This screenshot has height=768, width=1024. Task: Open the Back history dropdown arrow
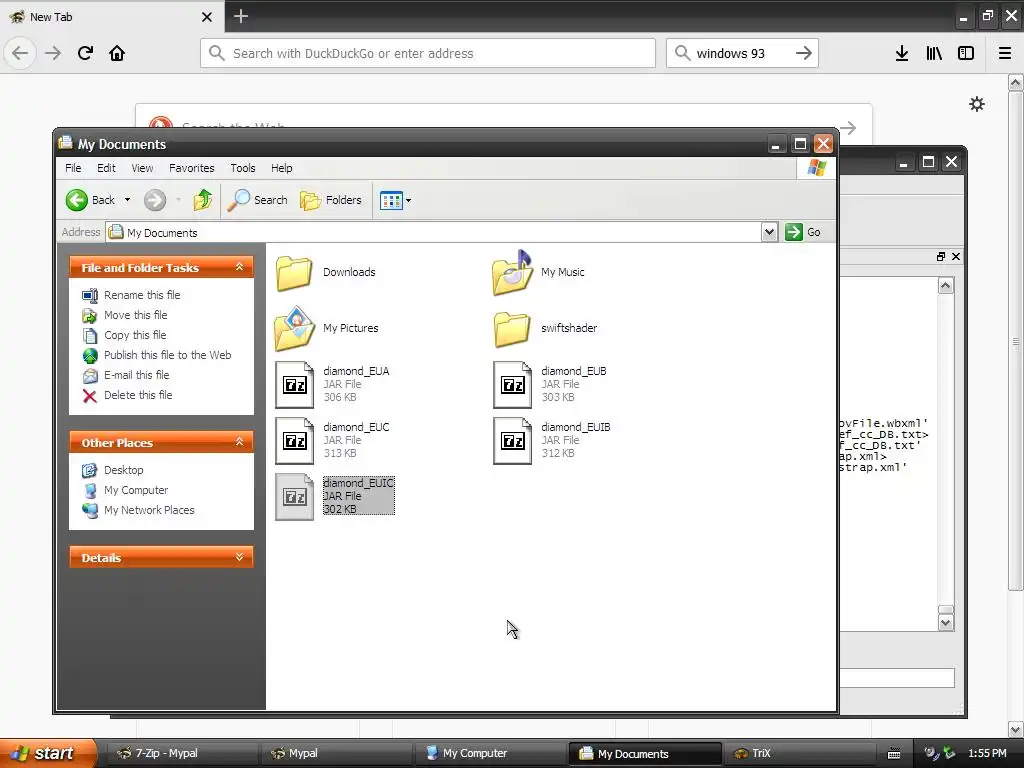point(127,200)
